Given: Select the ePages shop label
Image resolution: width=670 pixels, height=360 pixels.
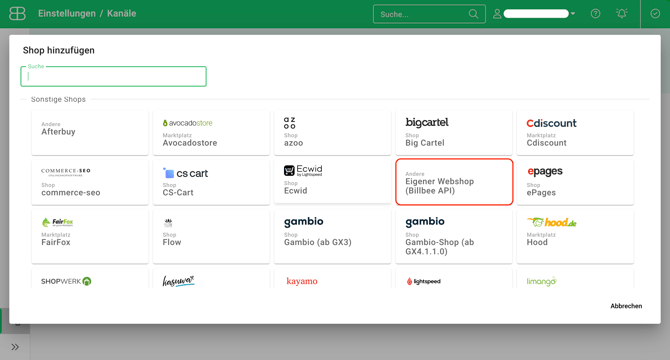Looking at the screenshot, I should coord(541,193).
